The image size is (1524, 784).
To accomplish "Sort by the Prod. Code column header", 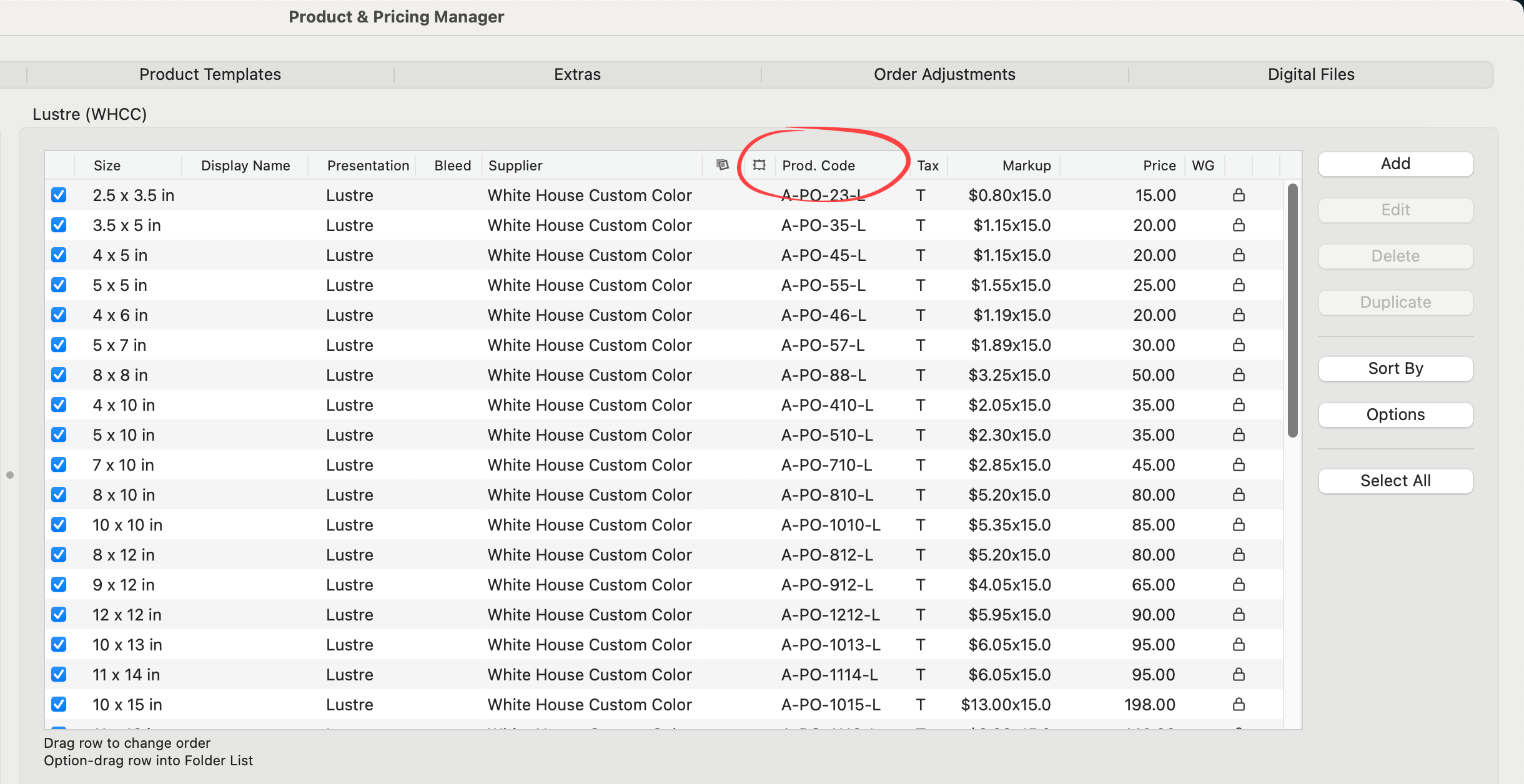I will coord(818,165).
